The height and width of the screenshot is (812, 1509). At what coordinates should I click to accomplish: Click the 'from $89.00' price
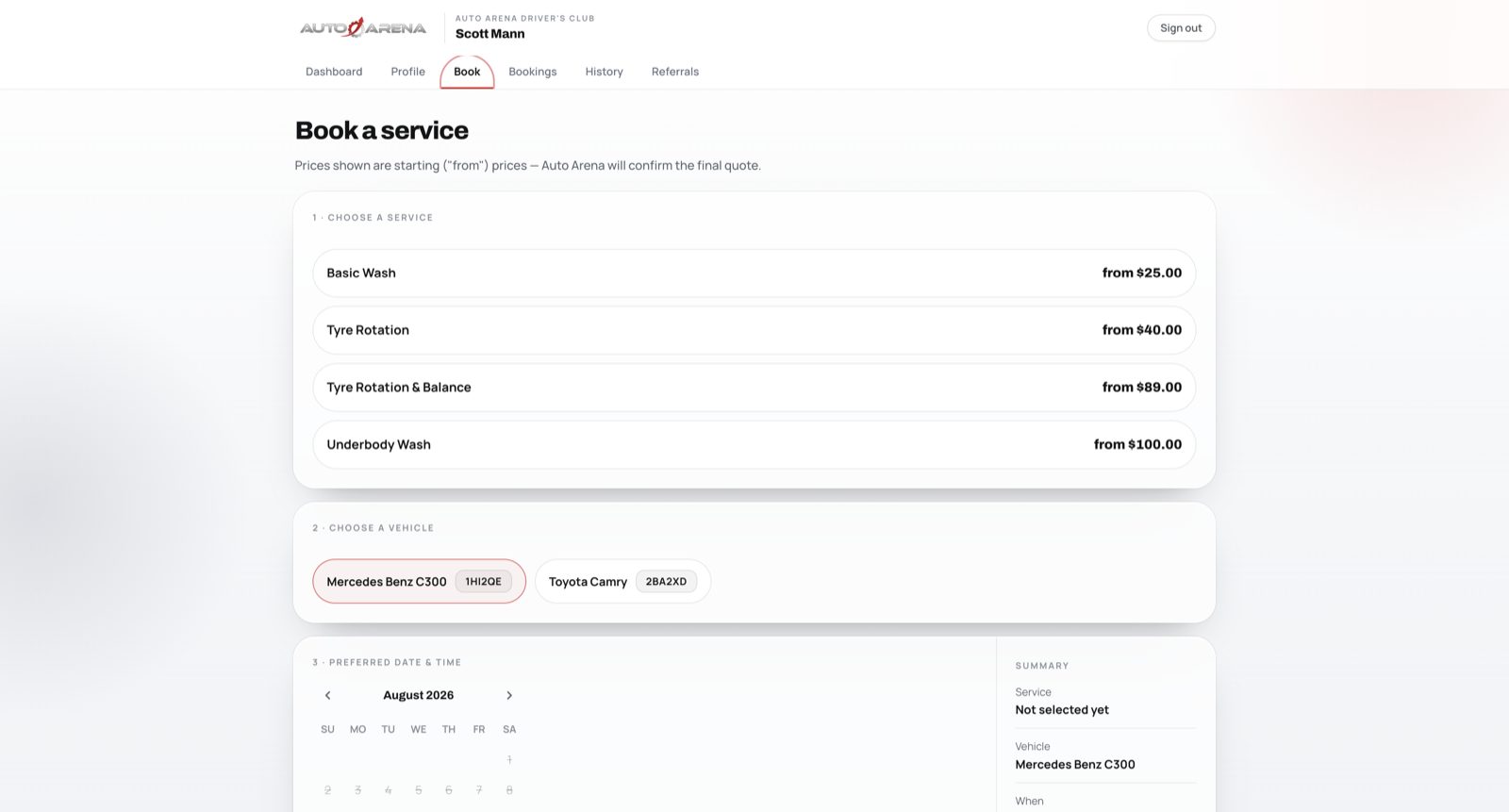pos(1142,388)
